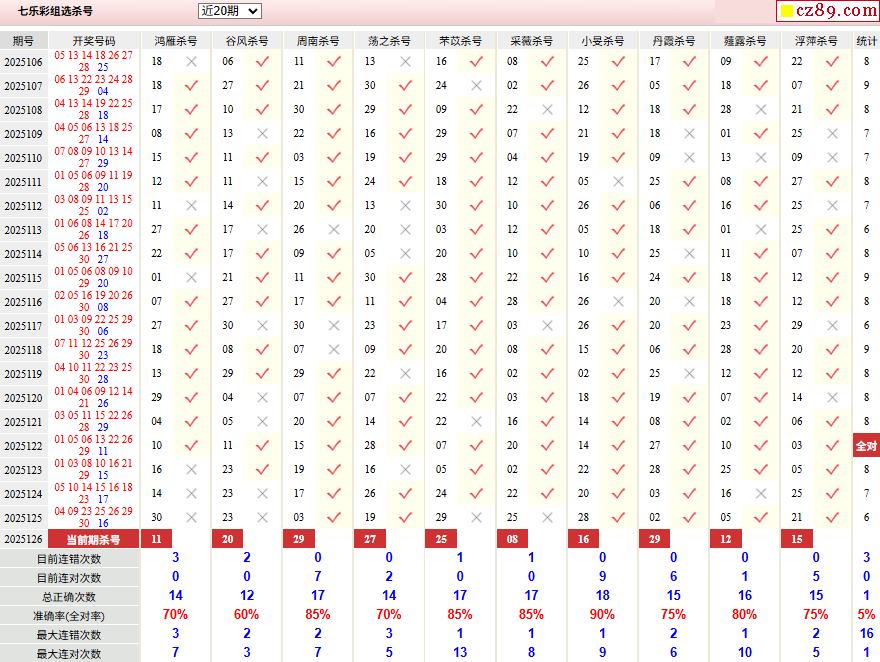Open the 近20期 period dropdown
This screenshot has width=880, height=662.
[x=229, y=11]
